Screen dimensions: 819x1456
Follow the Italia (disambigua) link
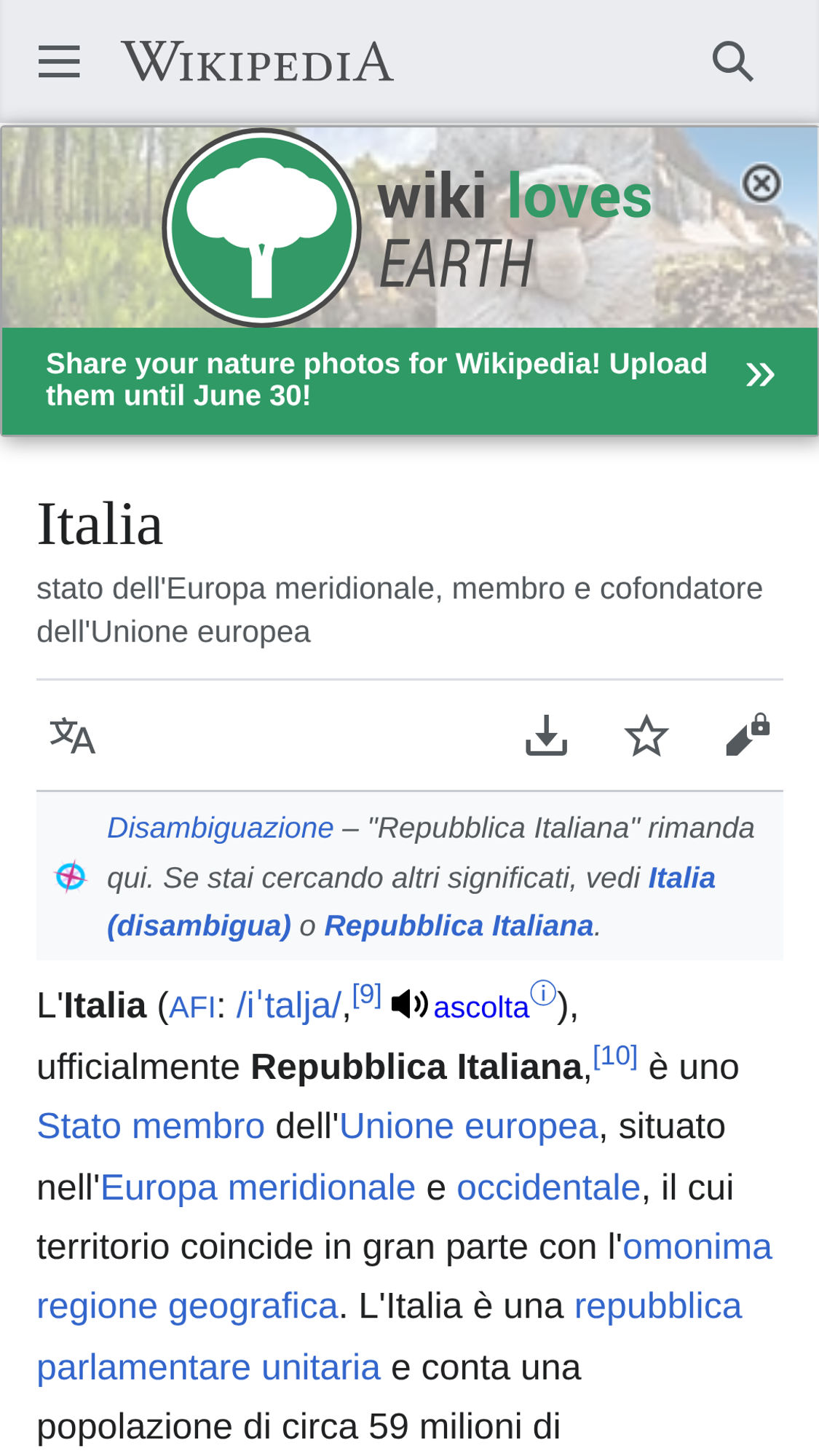(x=411, y=902)
